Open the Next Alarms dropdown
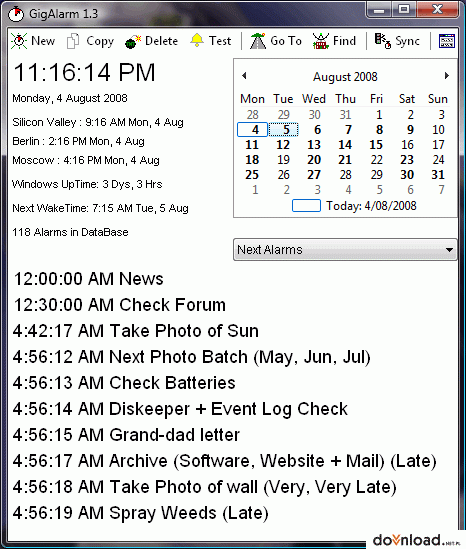The width and height of the screenshot is (466, 549). click(345, 250)
